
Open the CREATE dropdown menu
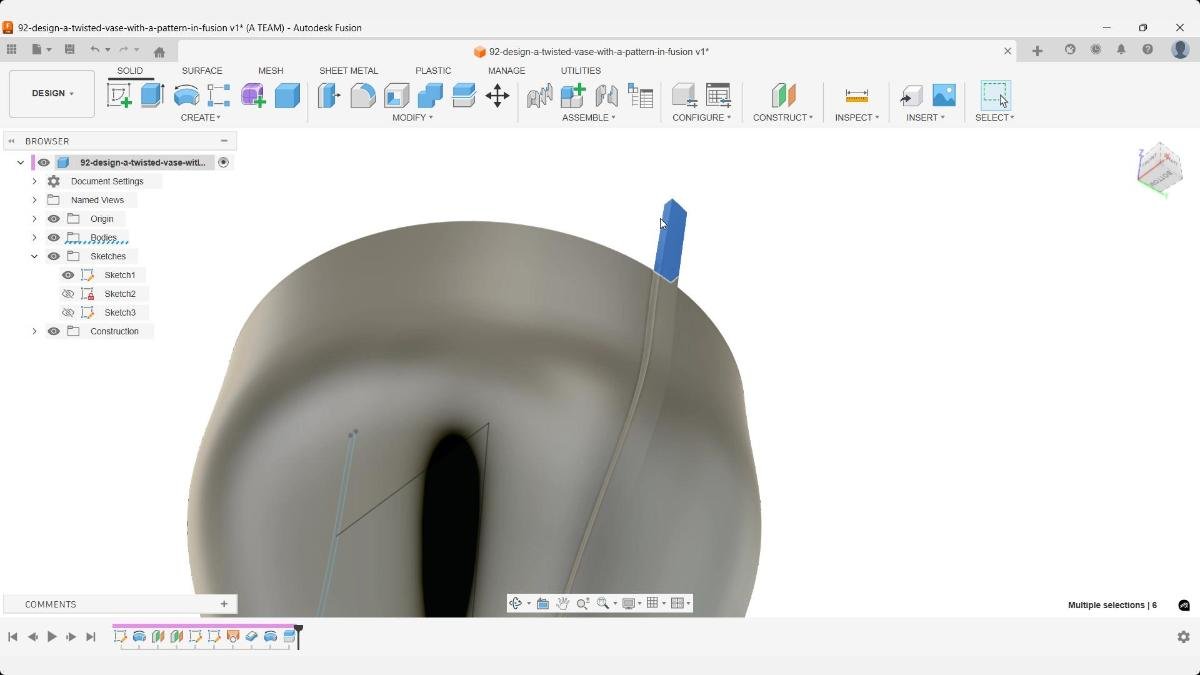[201, 118]
